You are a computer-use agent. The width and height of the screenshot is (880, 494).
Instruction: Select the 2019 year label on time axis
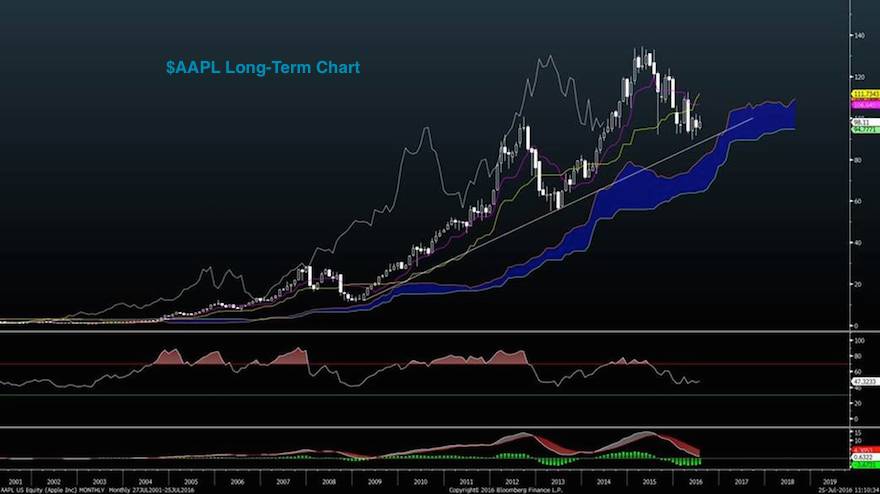pos(829,482)
